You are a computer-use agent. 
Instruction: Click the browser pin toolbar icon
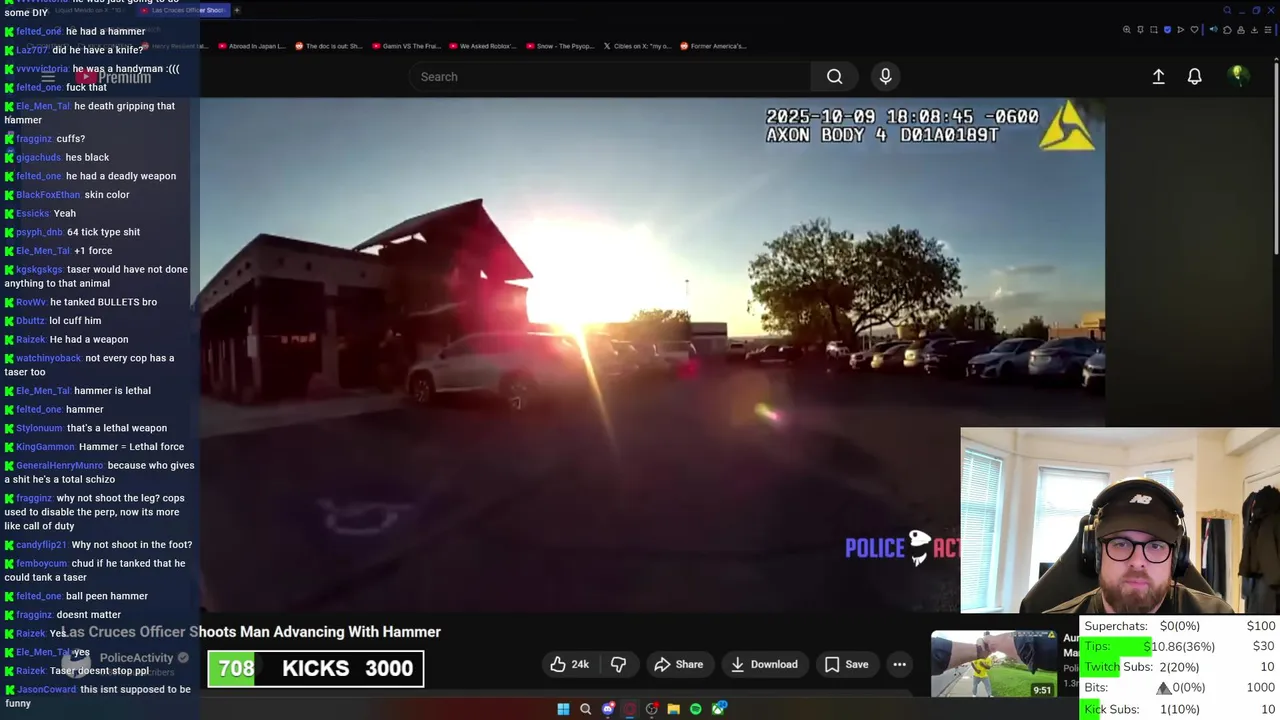coord(1140,30)
